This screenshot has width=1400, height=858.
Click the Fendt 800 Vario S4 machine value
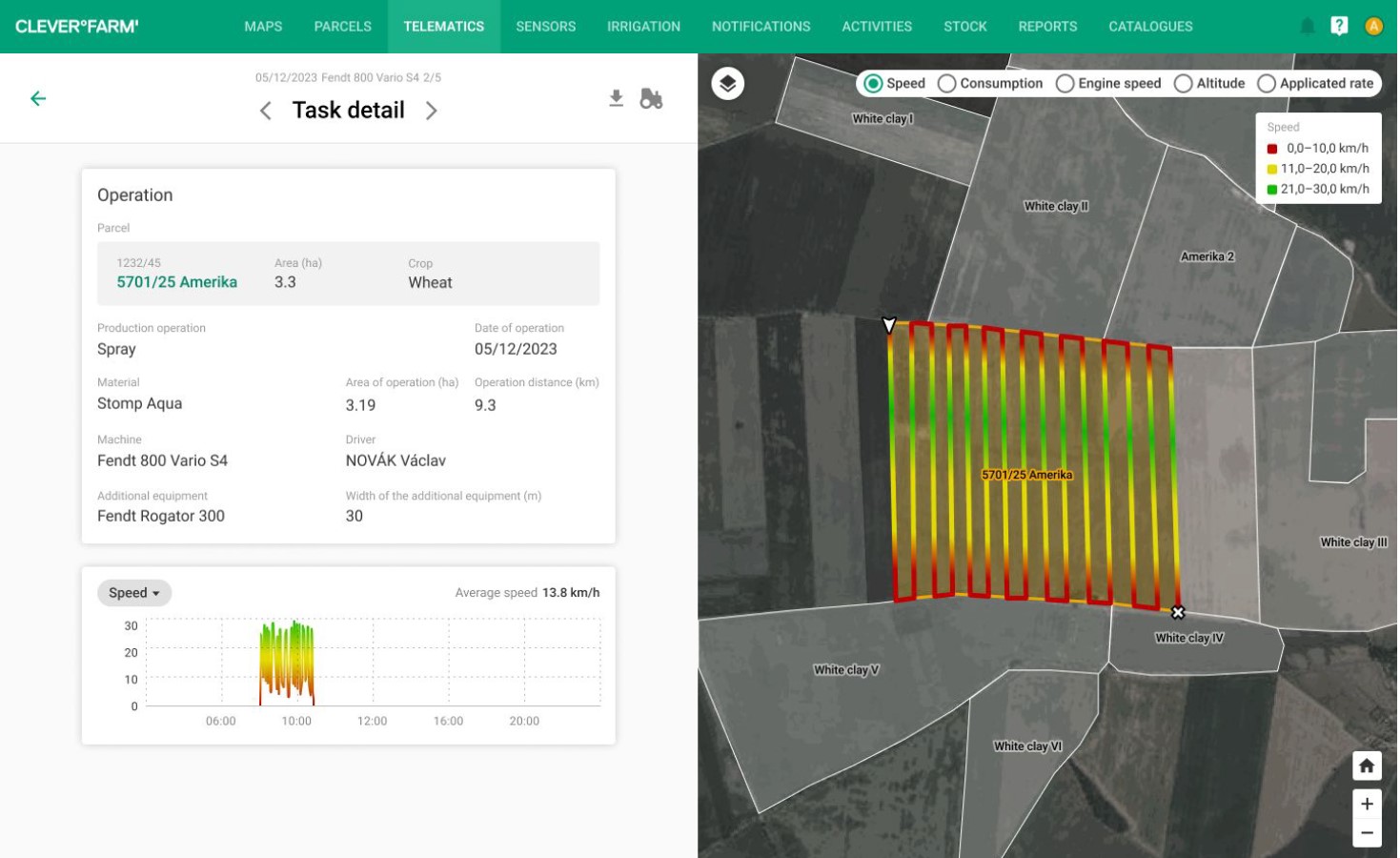pyautogui.click(x=163, y=460)
